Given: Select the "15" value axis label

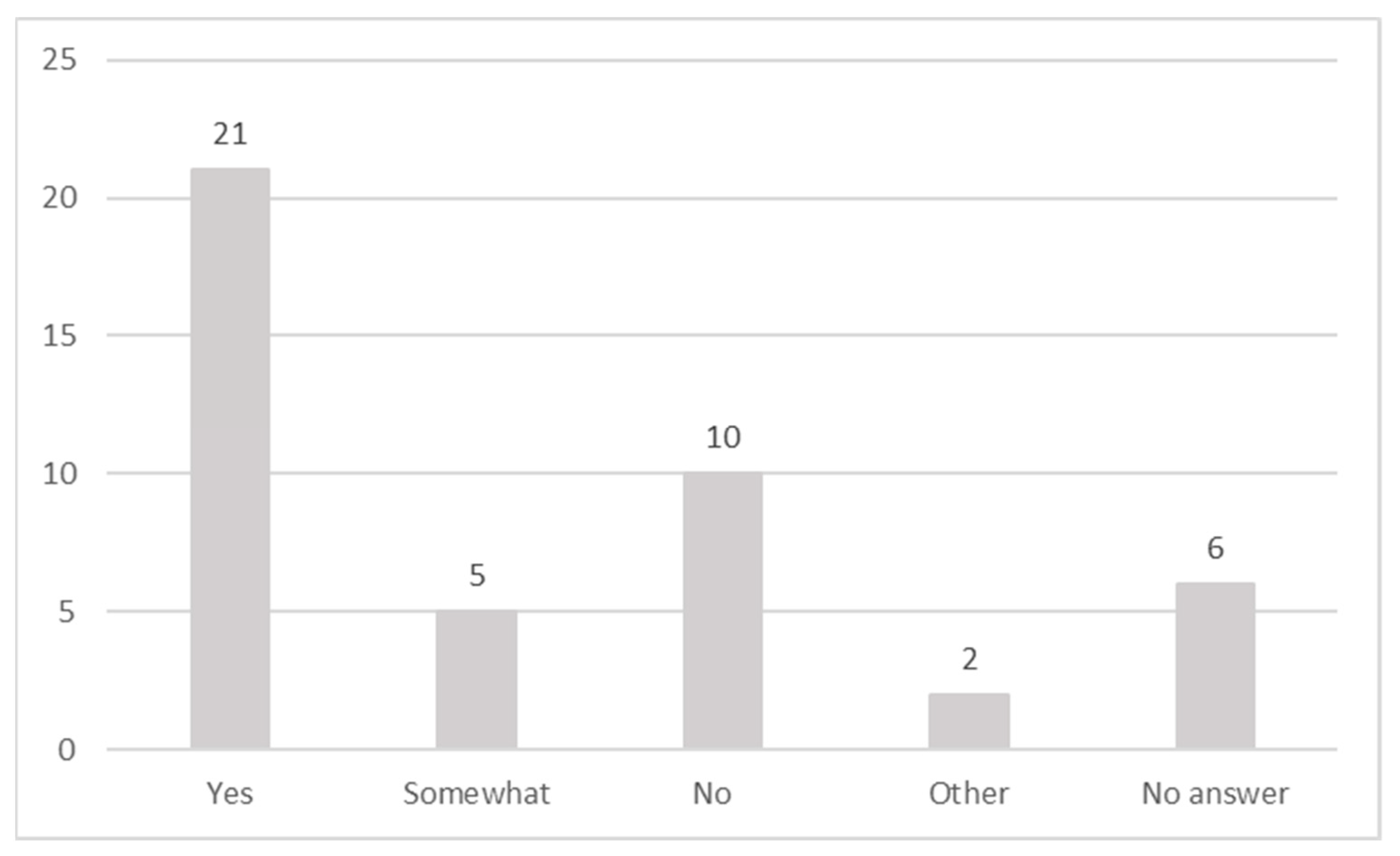Looking at the screenshot, I should [x=60, y=335].
